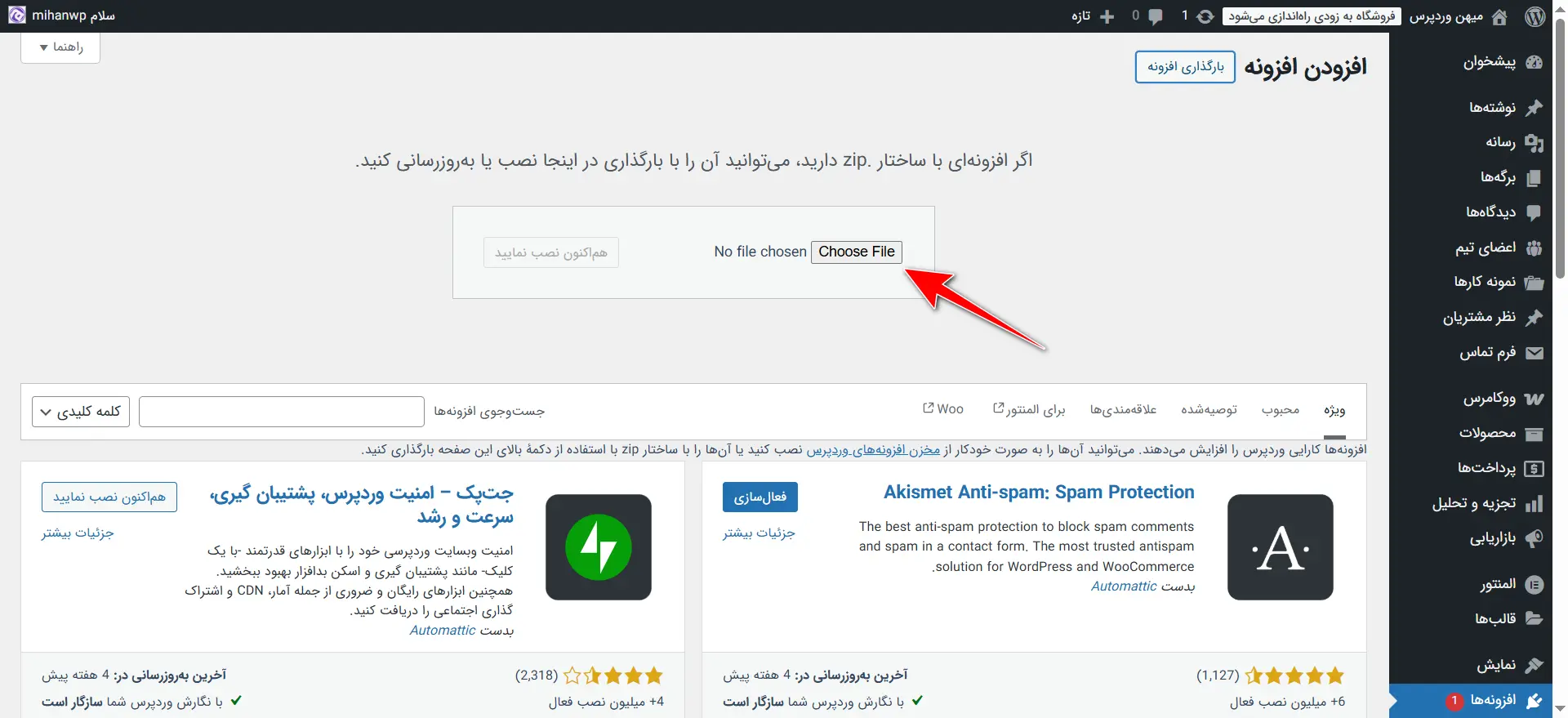This screenshot has width=1568, height=718.
Task: Open the کلمه کلیدی search type dropdown
Action: tap(81, 412)
